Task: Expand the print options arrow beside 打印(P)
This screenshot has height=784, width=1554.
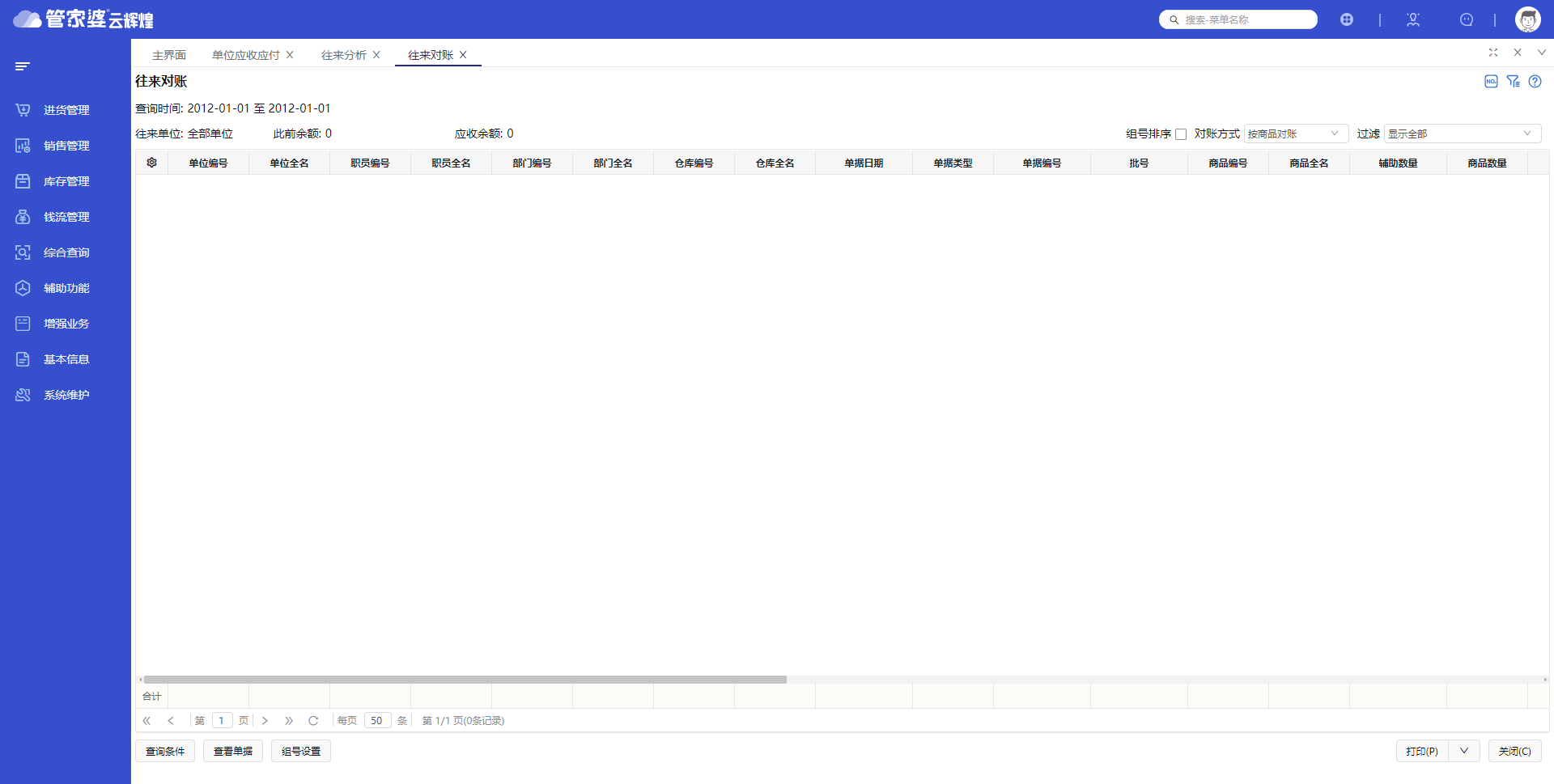Action: click(1464, 751)
